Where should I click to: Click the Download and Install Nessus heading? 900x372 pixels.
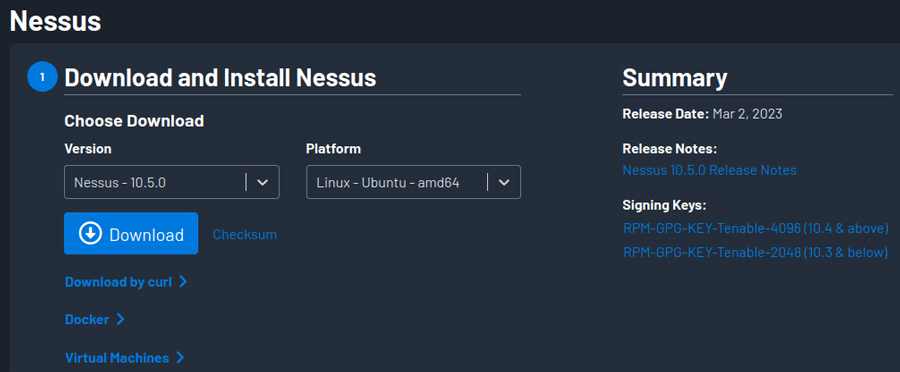tap(220, 77)
